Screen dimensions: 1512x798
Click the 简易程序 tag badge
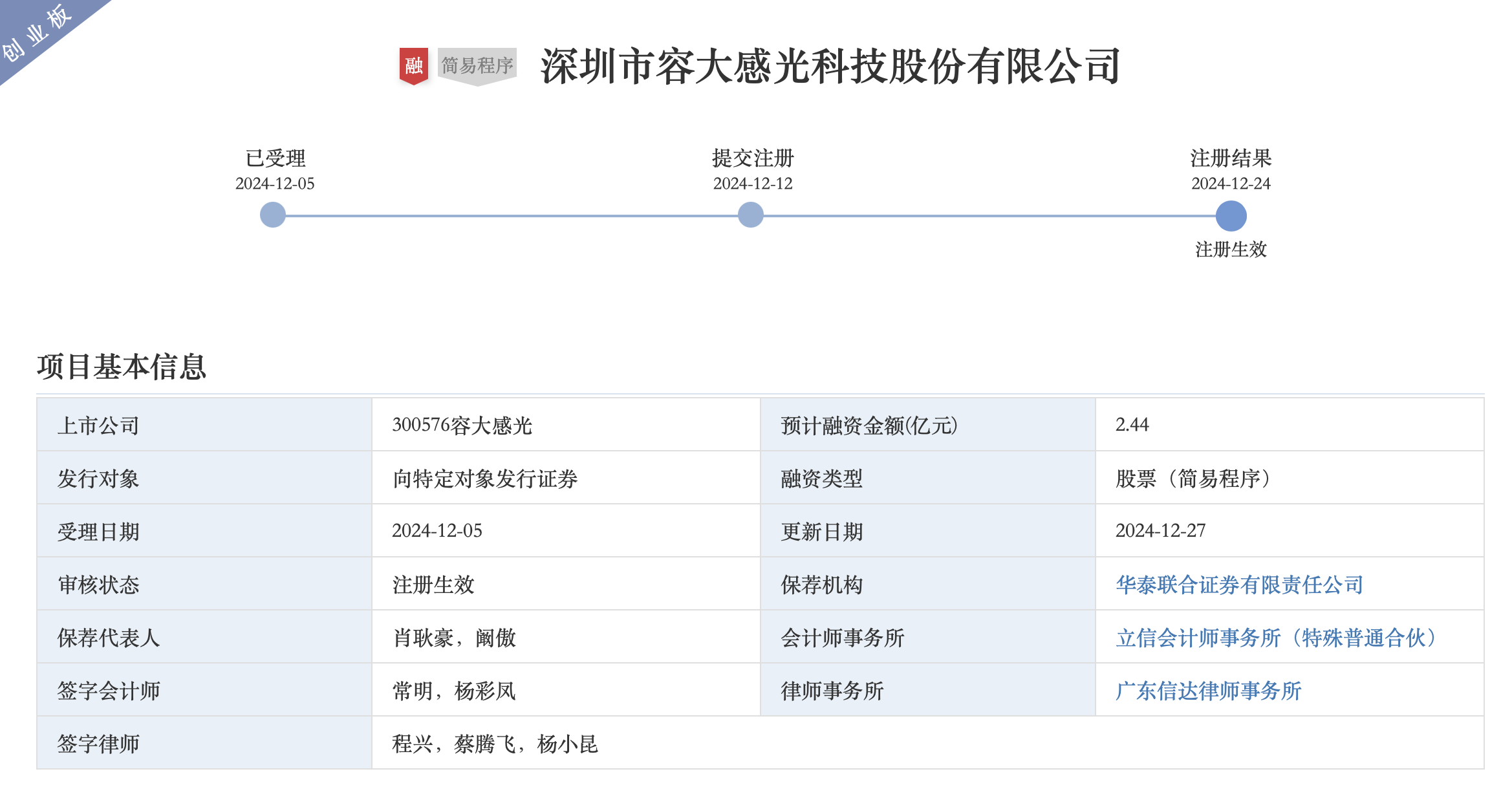pyautogui.click(x=477, y=66)
